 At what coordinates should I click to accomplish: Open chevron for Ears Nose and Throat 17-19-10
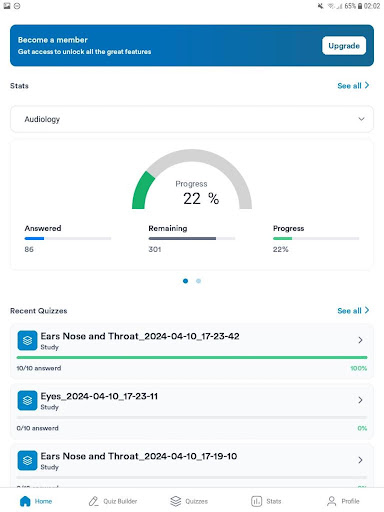360,460
